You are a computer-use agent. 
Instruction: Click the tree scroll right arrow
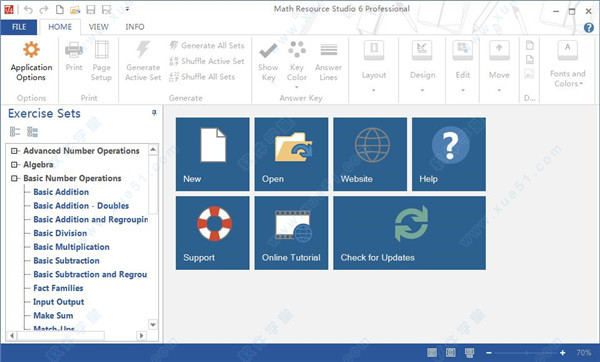[x=142, y=336]
